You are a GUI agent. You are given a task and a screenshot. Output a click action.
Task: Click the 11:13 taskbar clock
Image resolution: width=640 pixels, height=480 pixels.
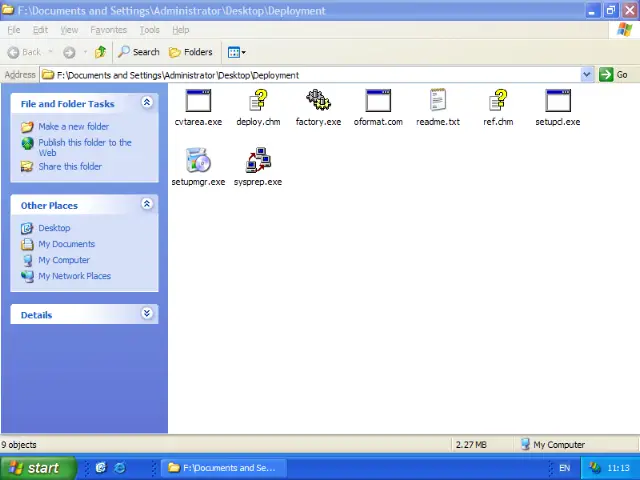(x=618, y=468)
